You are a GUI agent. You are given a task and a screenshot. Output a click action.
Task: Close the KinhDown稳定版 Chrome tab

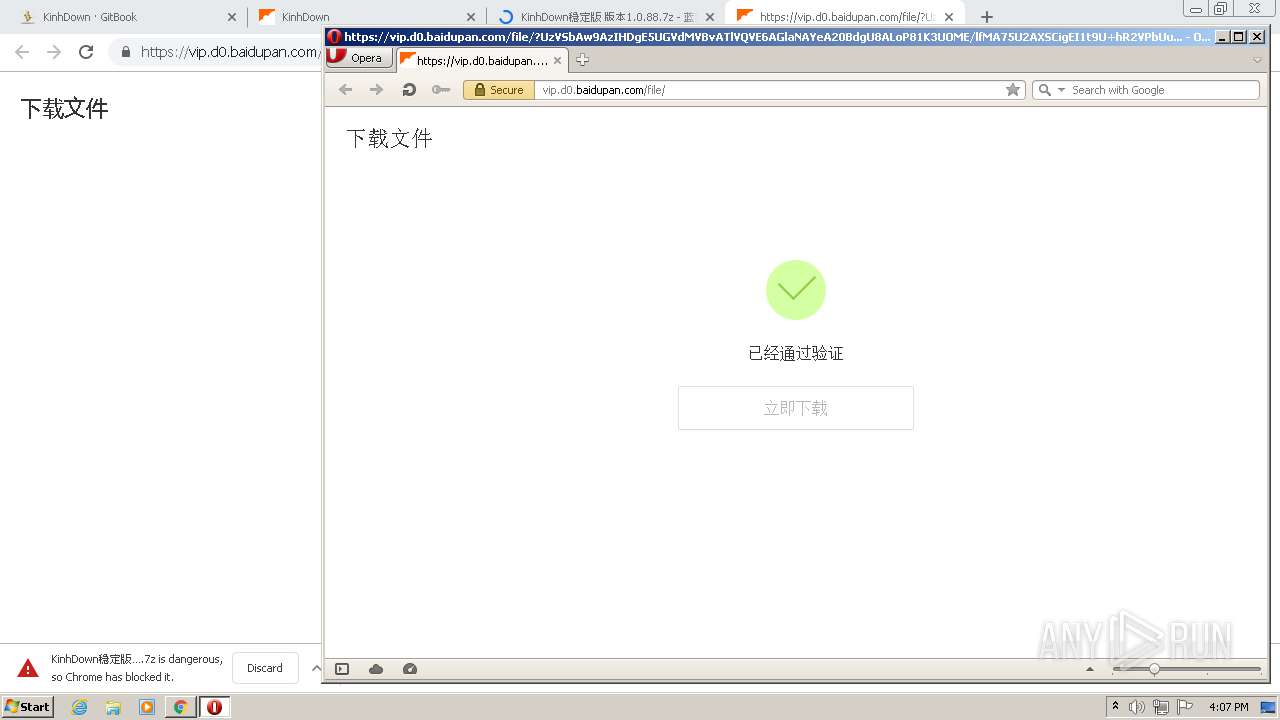tap(710, 17)
